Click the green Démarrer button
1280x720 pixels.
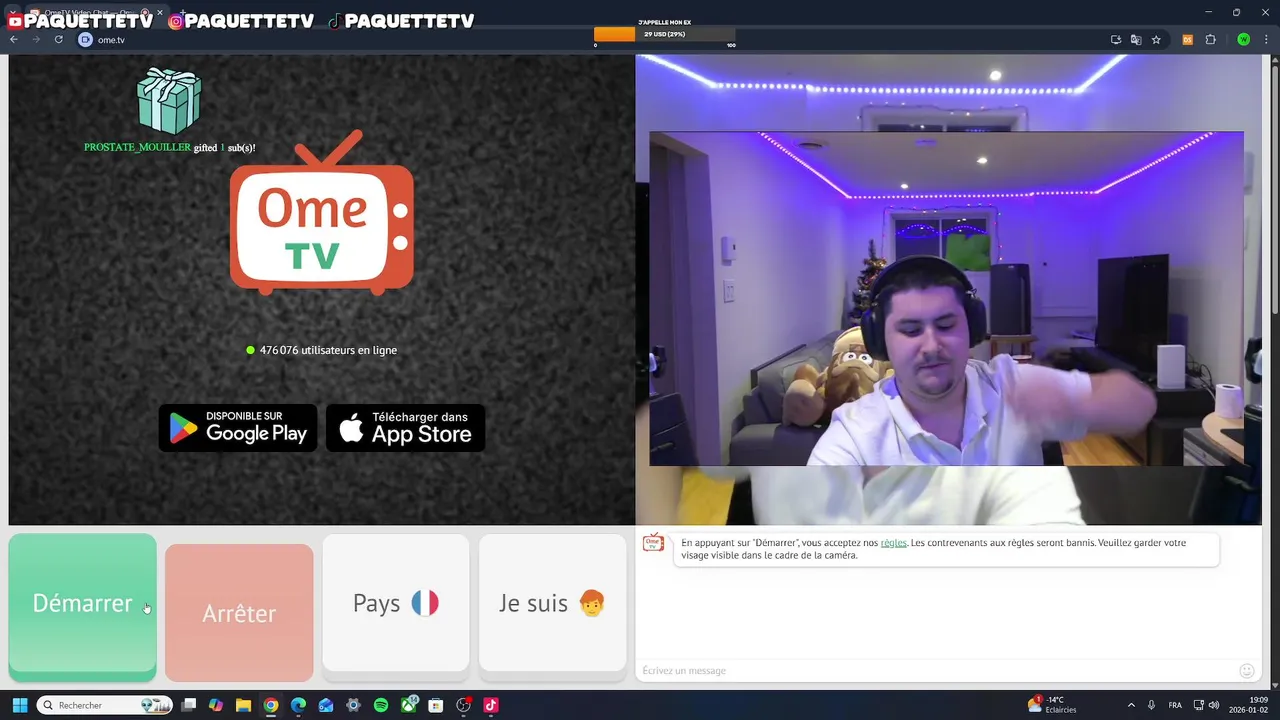click(82, 607)
